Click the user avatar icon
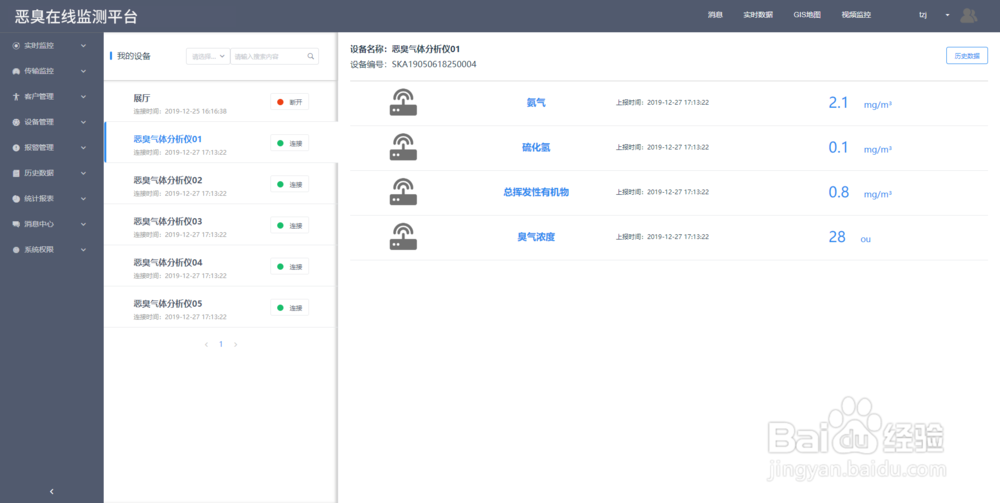1000x503 pixels. click(968, 15)
